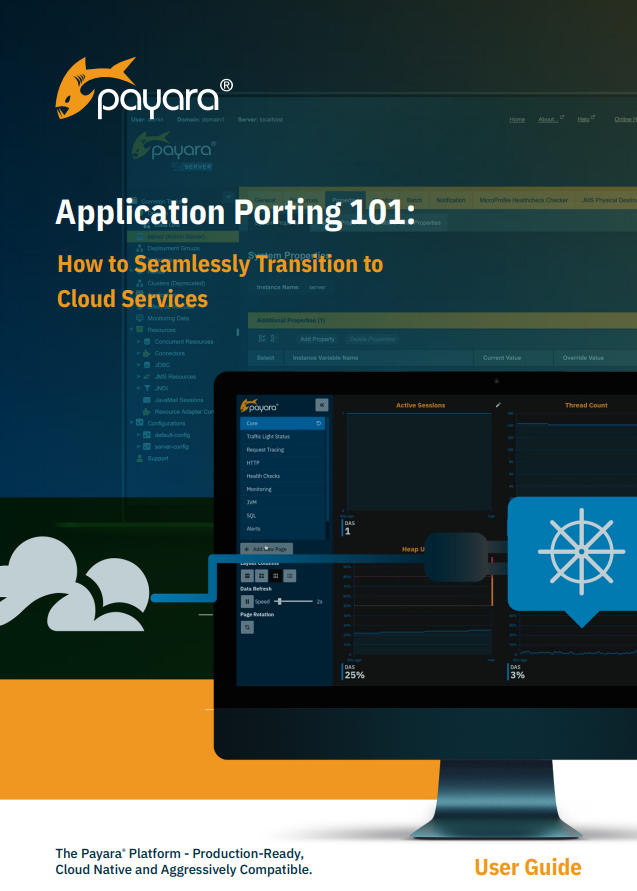
Task: Expand the JDBC tree node
Action: point(138,365)
